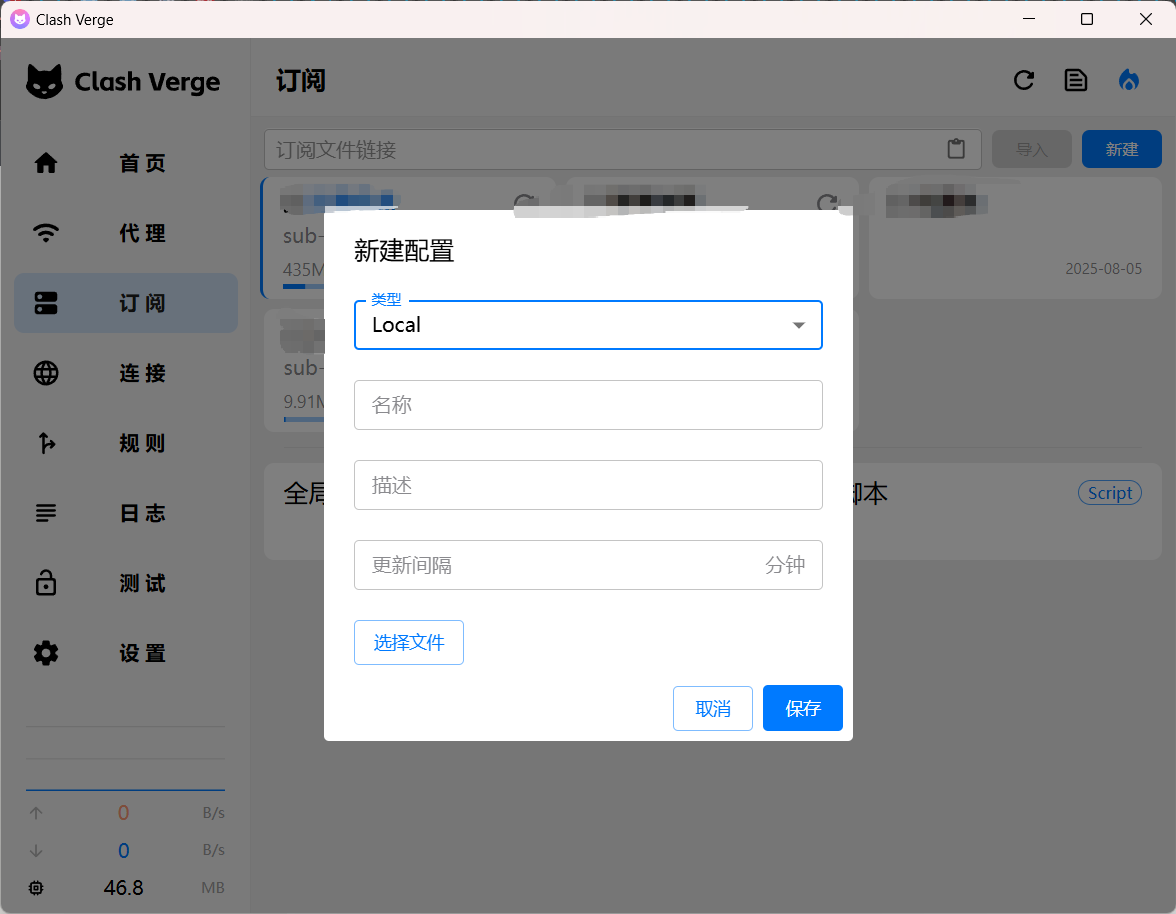The height and width of the screenshot is (914, 1176).
Task: Switch to the 订阅 section in sidebar
Action: click(125, 303)
